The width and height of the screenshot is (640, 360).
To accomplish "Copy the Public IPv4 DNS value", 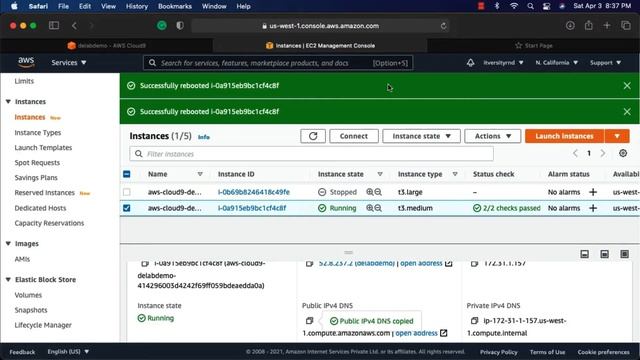I will [309, 321].
